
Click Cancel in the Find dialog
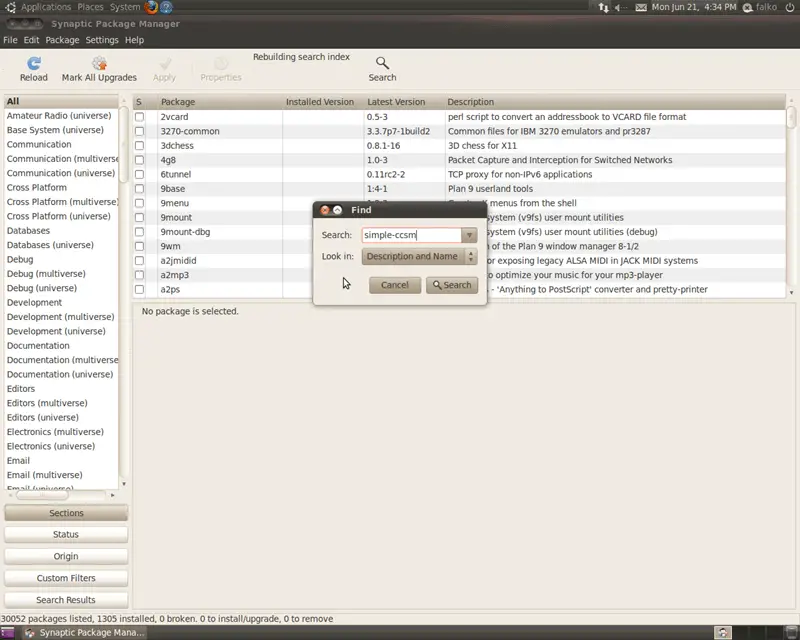[x=395, y=285]
